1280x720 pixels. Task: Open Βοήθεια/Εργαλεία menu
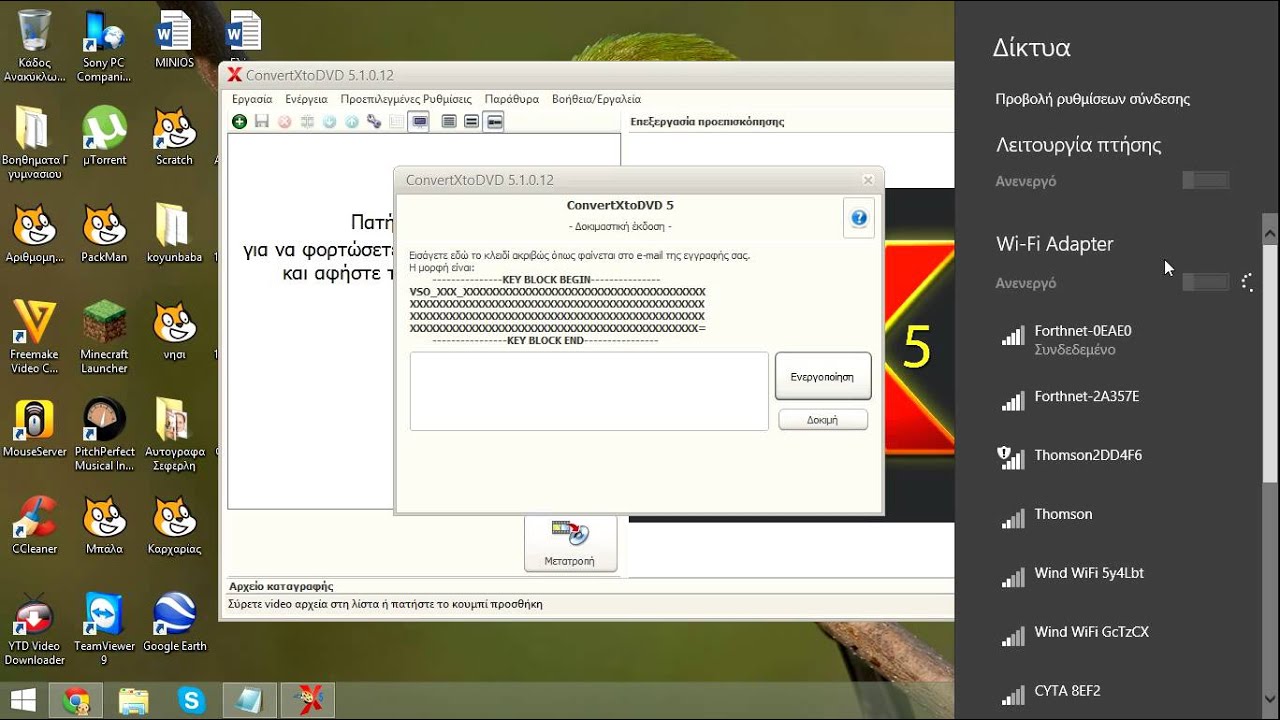[x=596, y=99]
